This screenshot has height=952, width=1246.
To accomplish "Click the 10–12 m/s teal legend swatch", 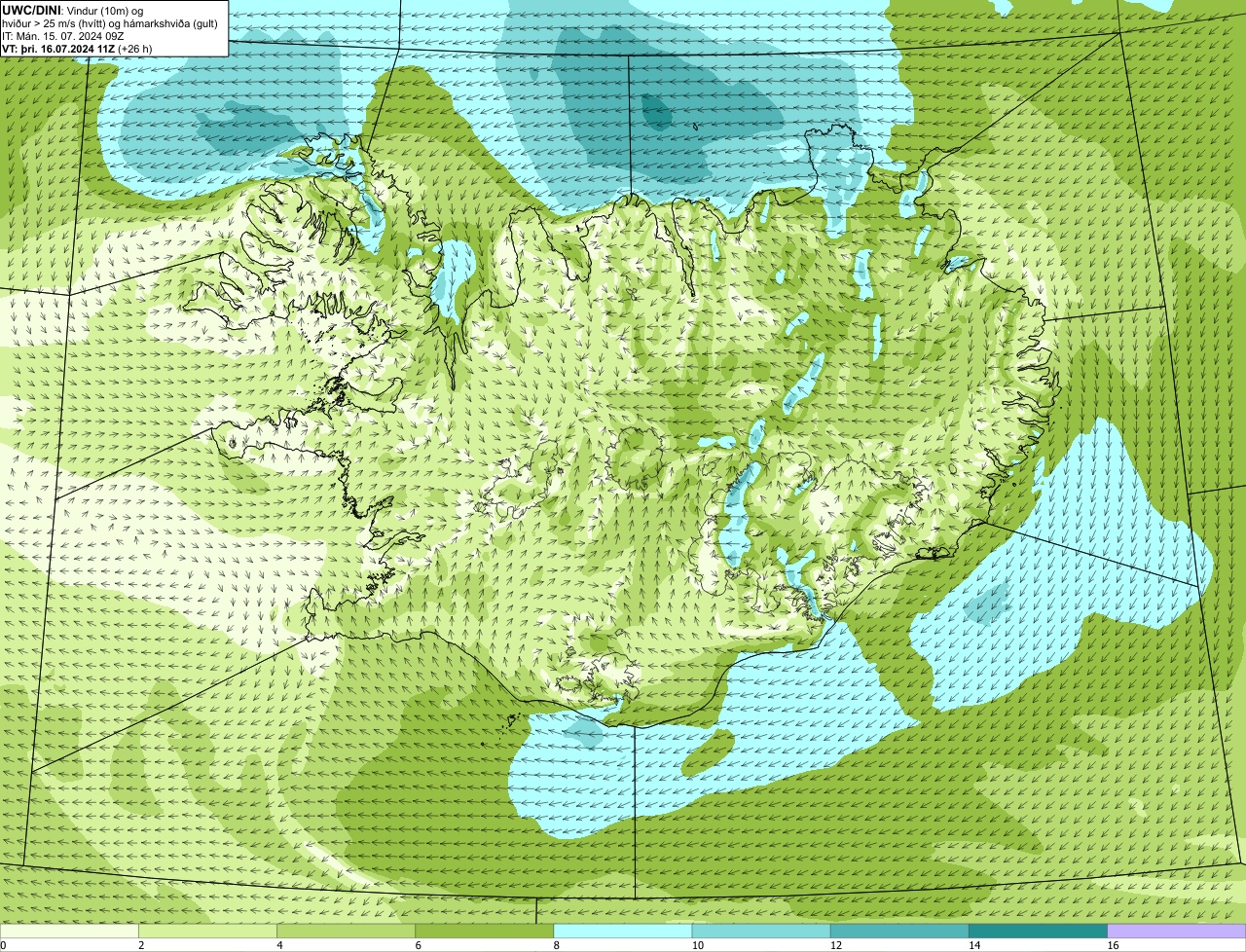I will tap(761, 932).
